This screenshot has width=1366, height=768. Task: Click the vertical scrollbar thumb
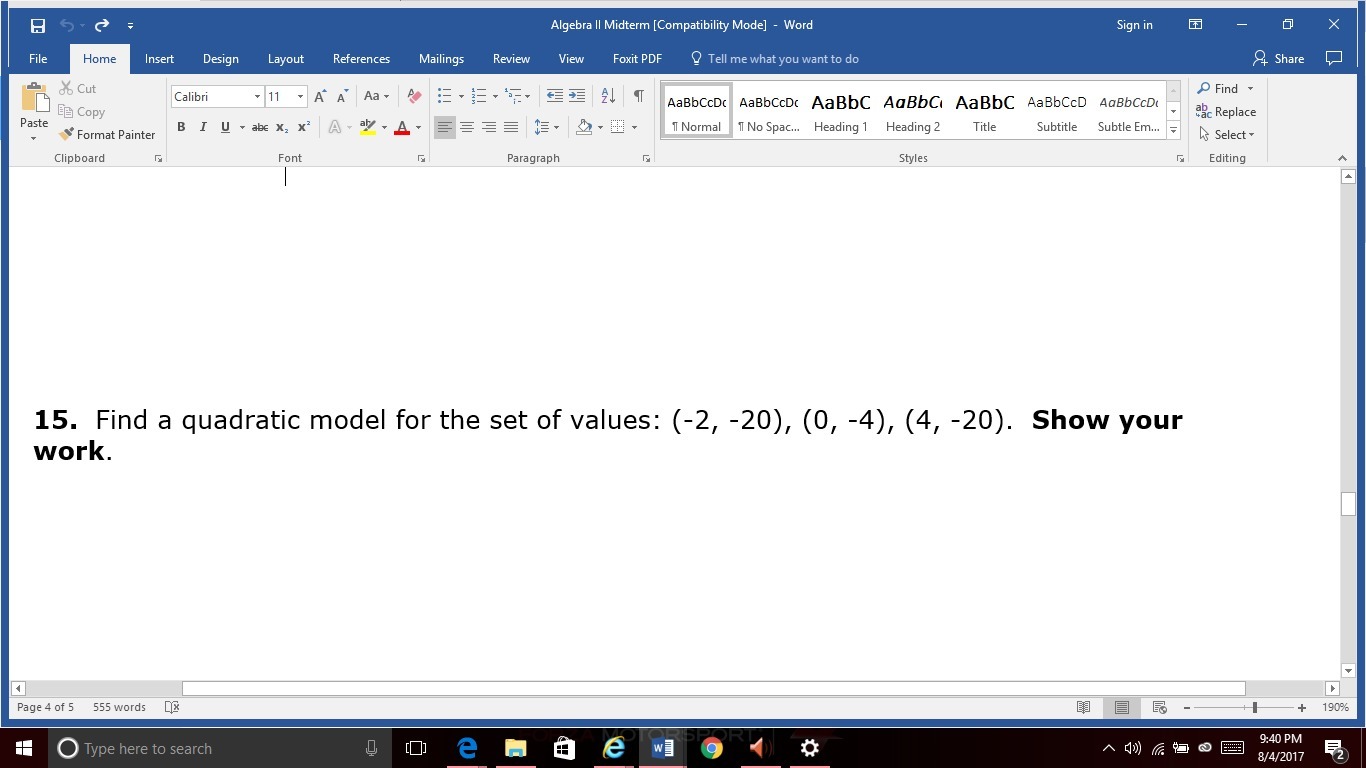[x=1348, y=504]
